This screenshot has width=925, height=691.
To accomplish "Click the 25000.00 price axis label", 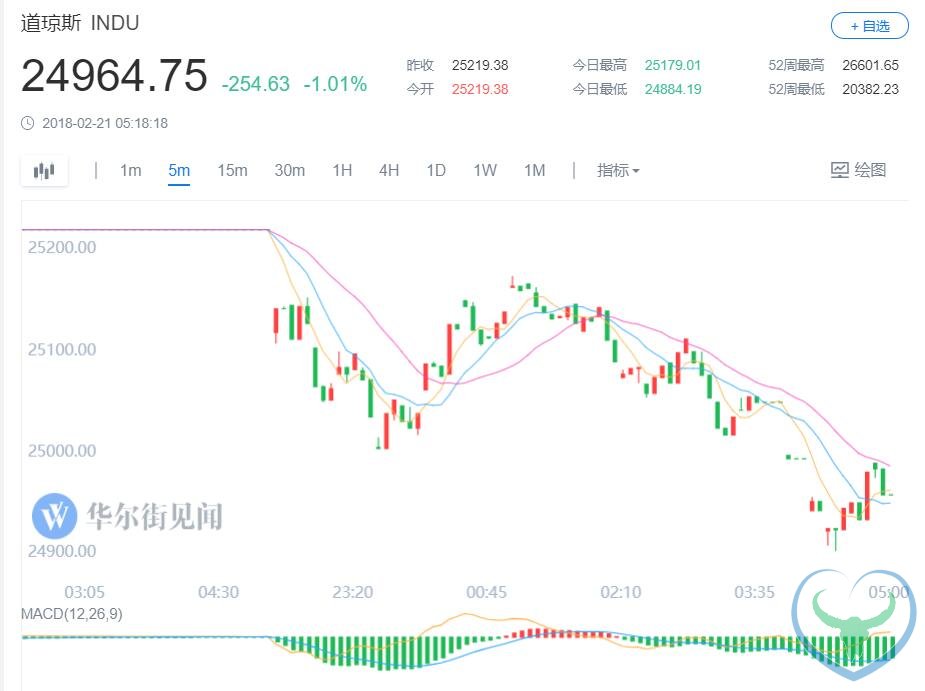I will click(x=62, y=451).
